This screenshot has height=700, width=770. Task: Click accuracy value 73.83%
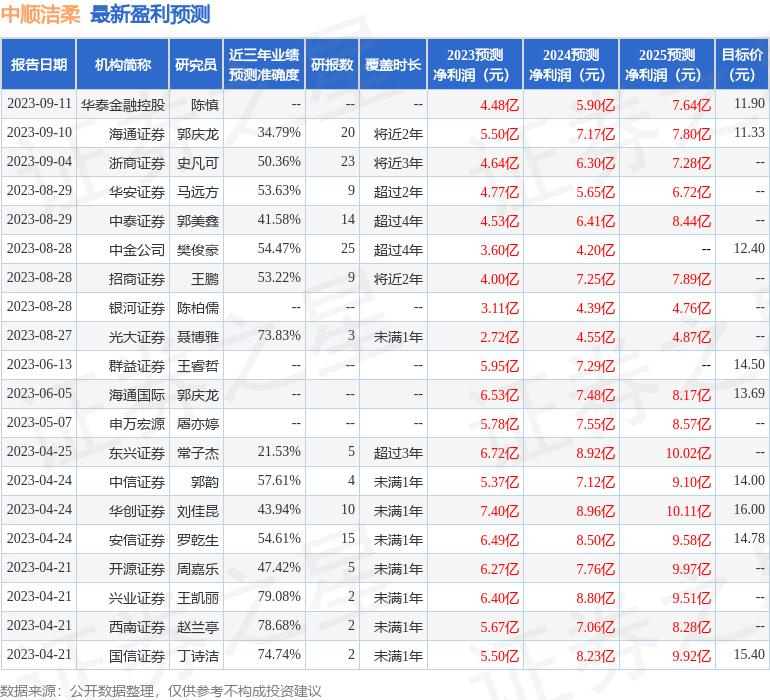[279, 335]
